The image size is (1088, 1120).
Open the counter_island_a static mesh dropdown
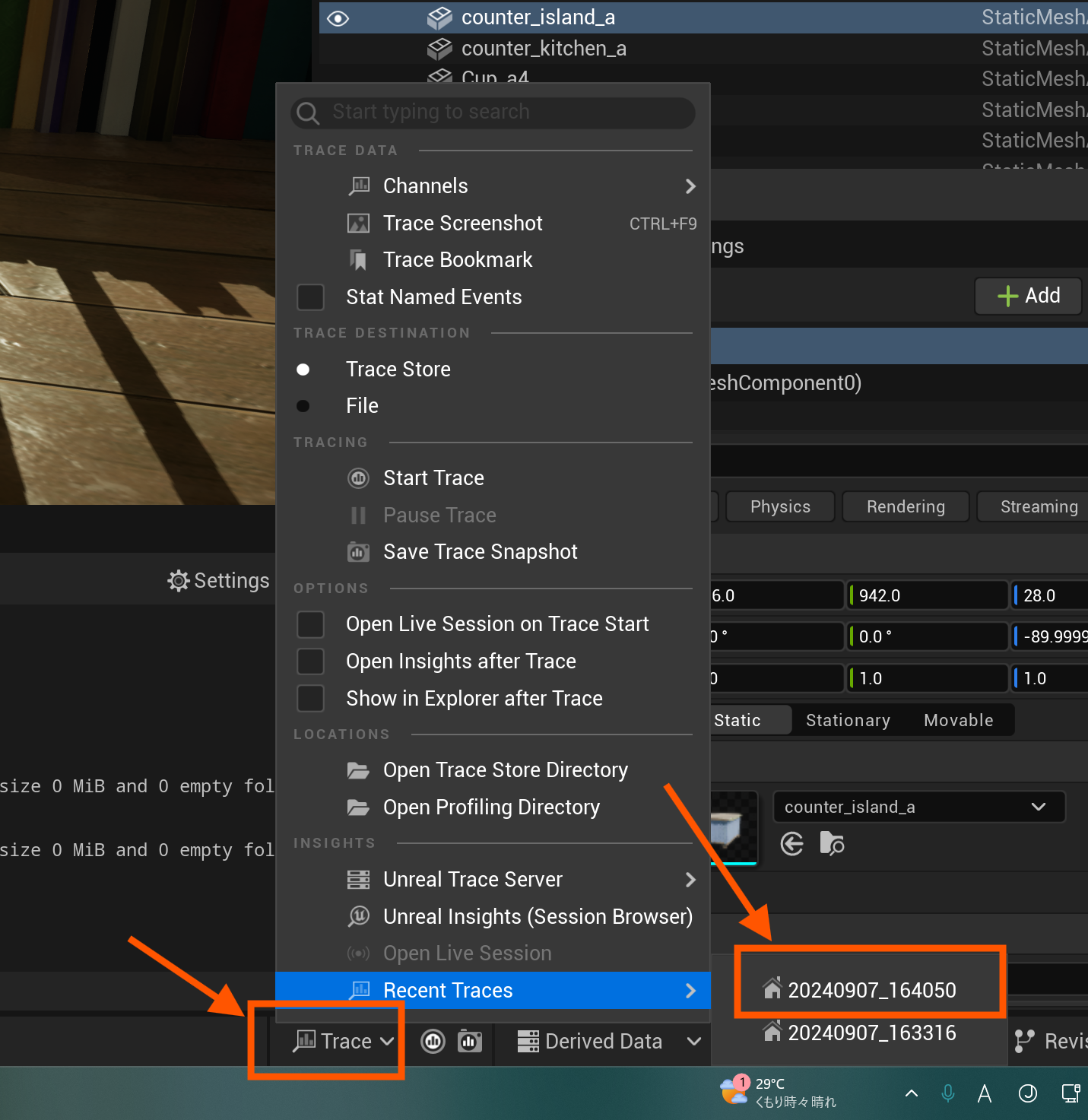point(918,807)
